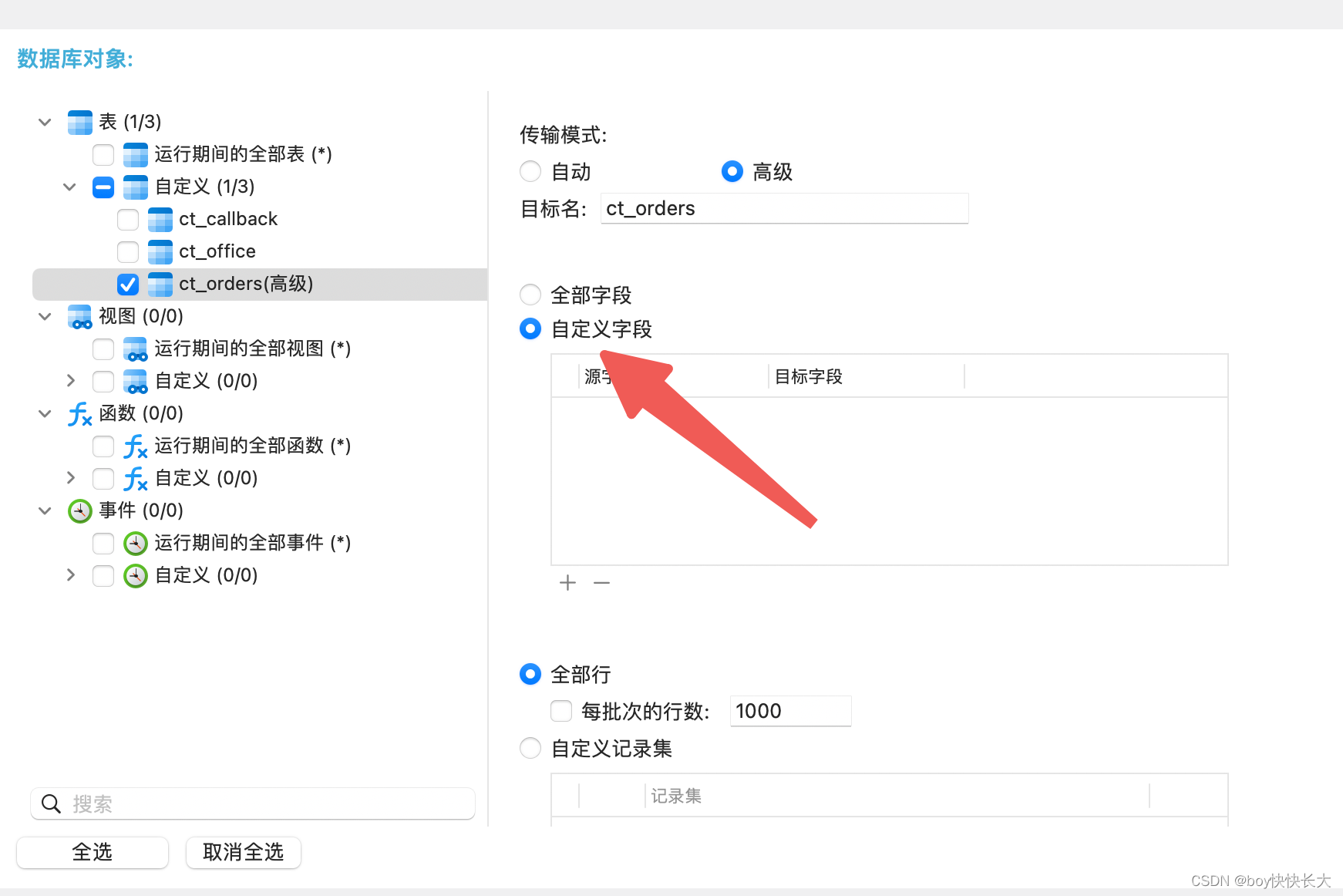Image resolution: width=1343 pixels, height=896 pixels.
Task: Click the clock icon beside 事件 (0/0)
Action: pos(79,510)
